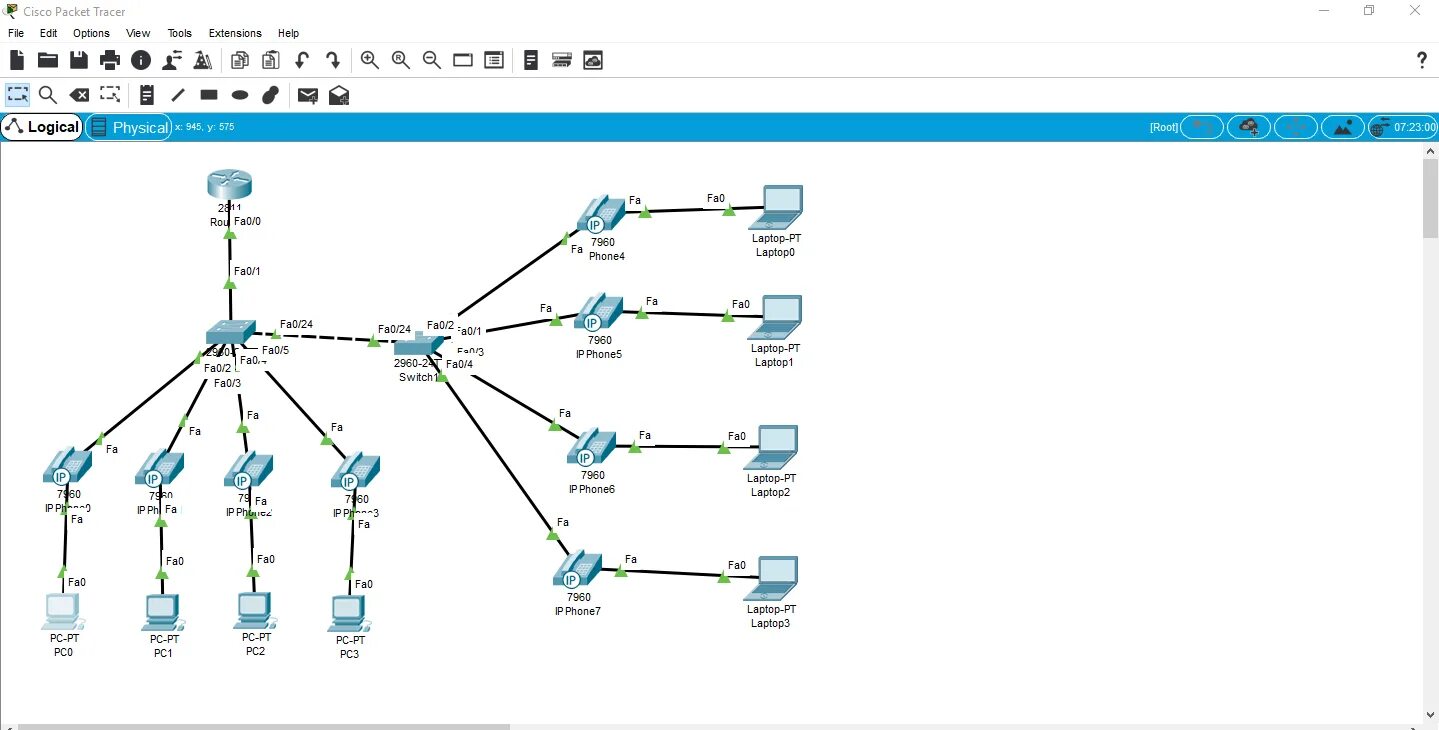The image size is (1439, 730).
Task: Open the network information icon
Action: tap(141, 61)
